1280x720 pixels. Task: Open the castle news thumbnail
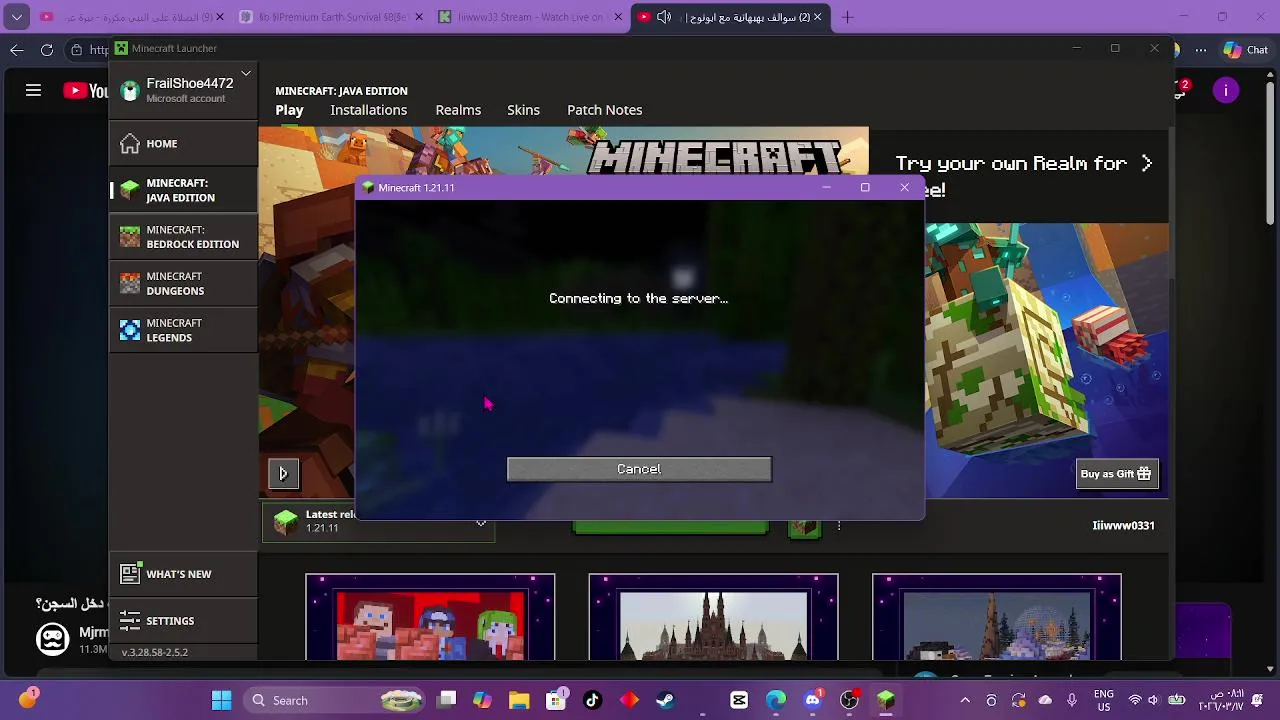coord(713,618)
